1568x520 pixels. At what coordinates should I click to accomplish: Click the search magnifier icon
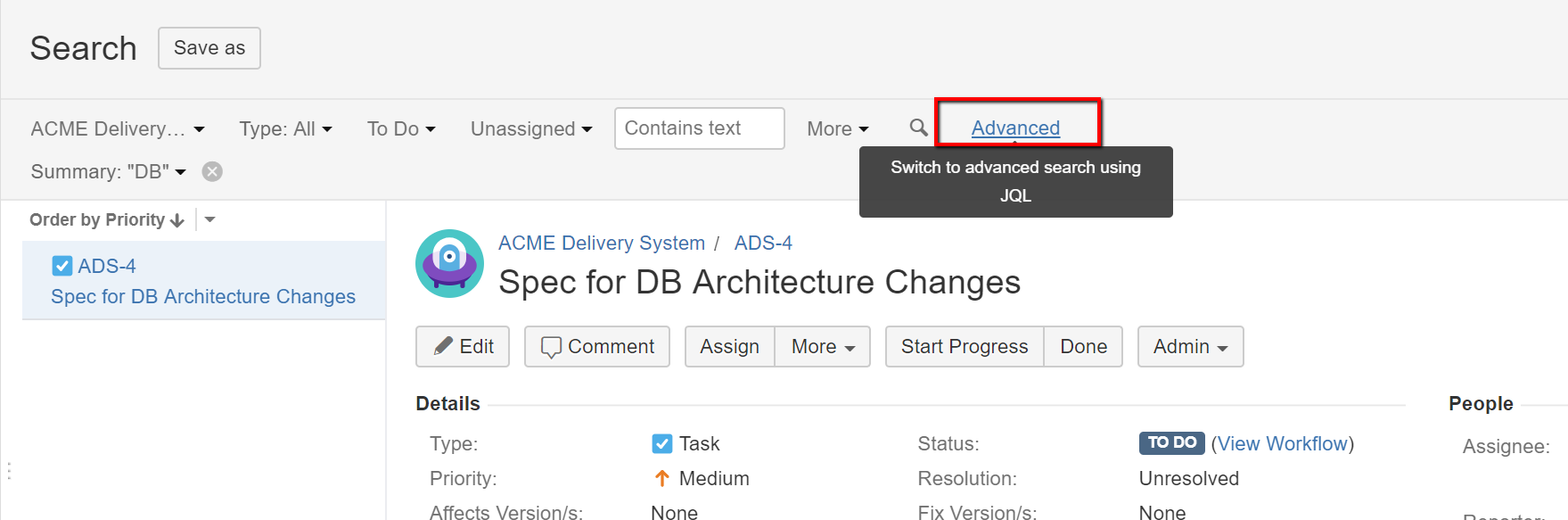[918, 128]
